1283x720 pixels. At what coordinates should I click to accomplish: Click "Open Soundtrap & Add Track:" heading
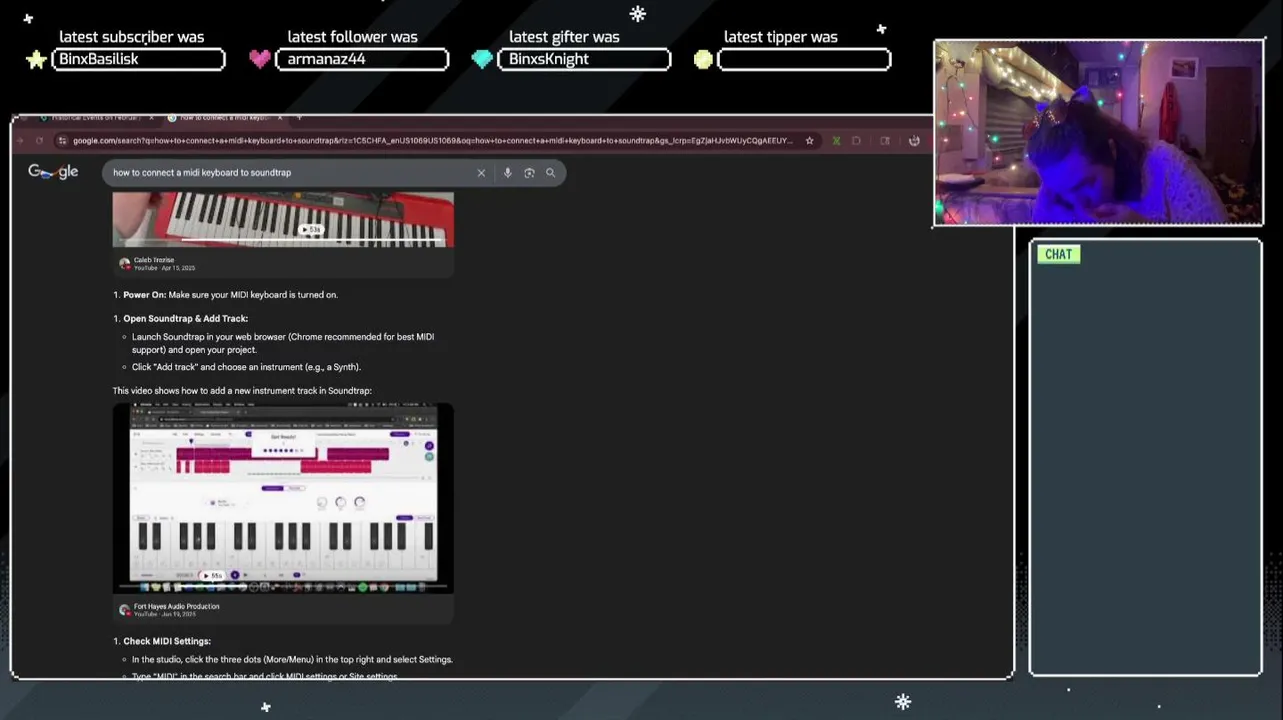[x=185, y=319]
